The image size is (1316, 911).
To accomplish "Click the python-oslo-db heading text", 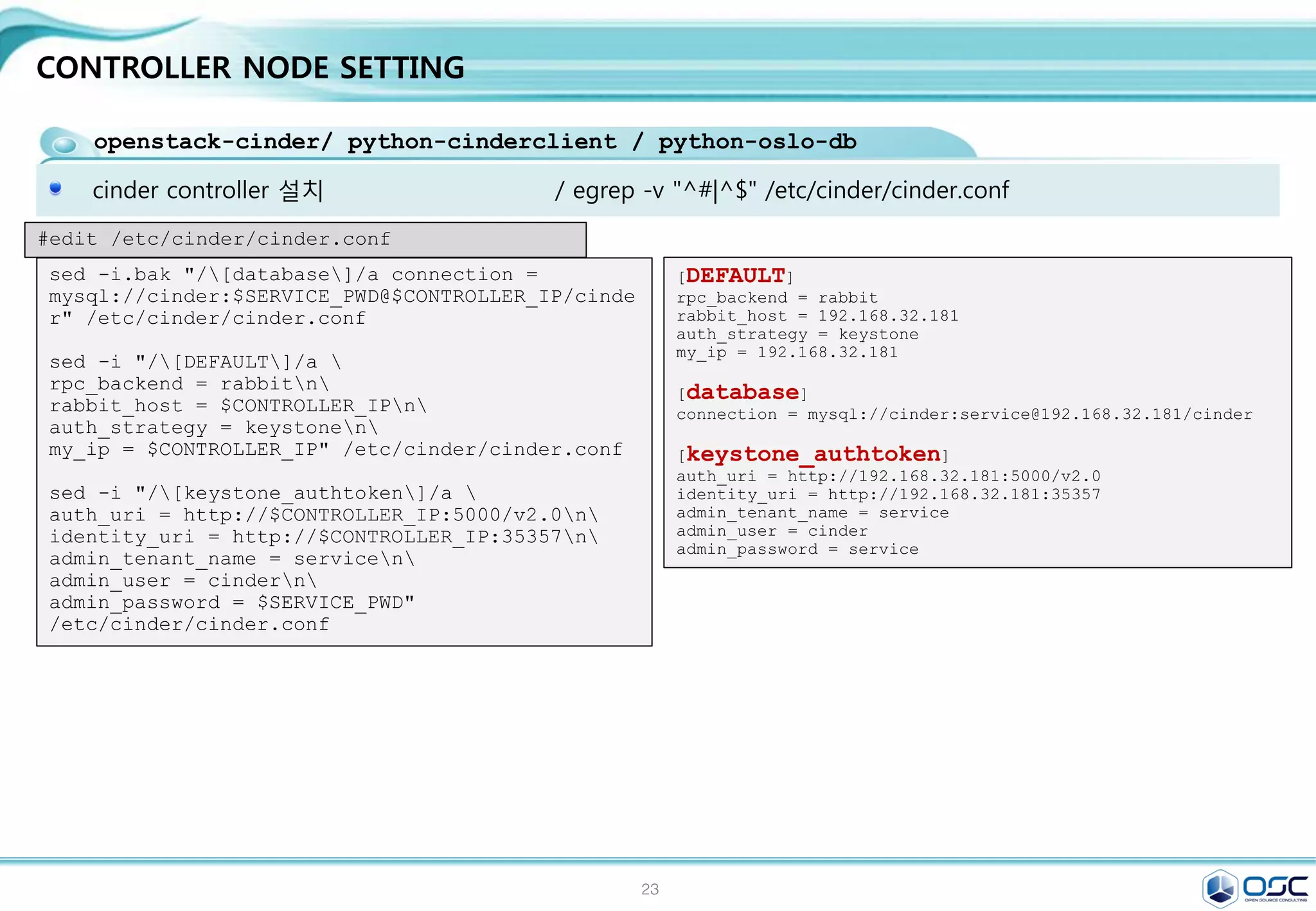I will point(757,142).
